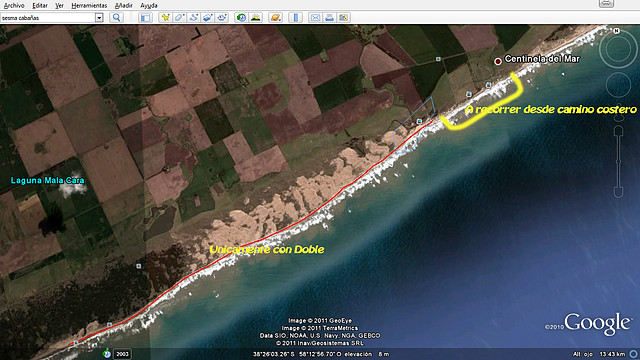Viewport: 640px width, 360px height.
Task: Click the record a tour icon
Action: (x=222, y=18)
